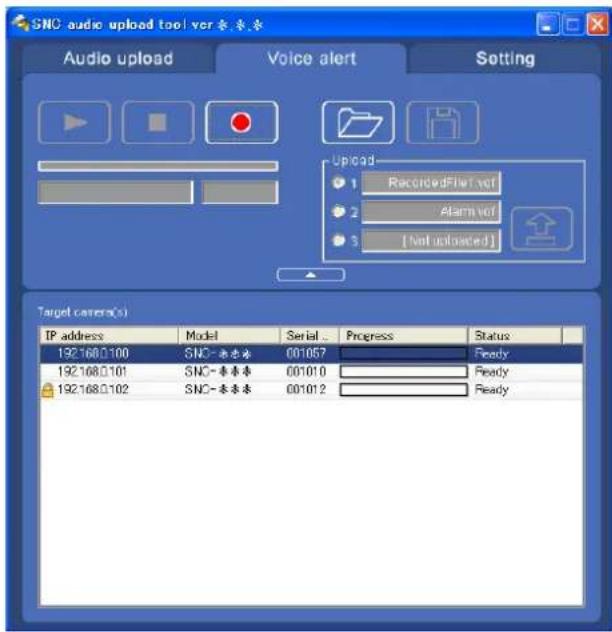The height and width of the screenshot is (632, 612).
Task: Click progress bar of camera 192.168.0.101
Action: click(404, 371)
